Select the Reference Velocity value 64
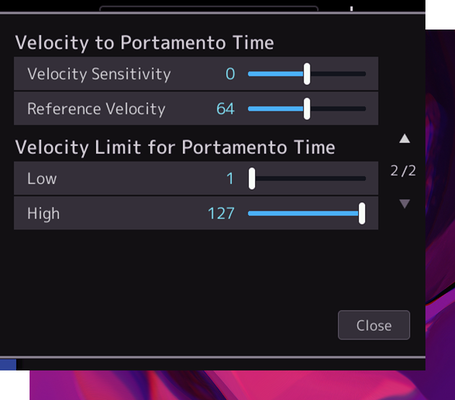This screenshot has width=455, height=400. coord(226,109)
